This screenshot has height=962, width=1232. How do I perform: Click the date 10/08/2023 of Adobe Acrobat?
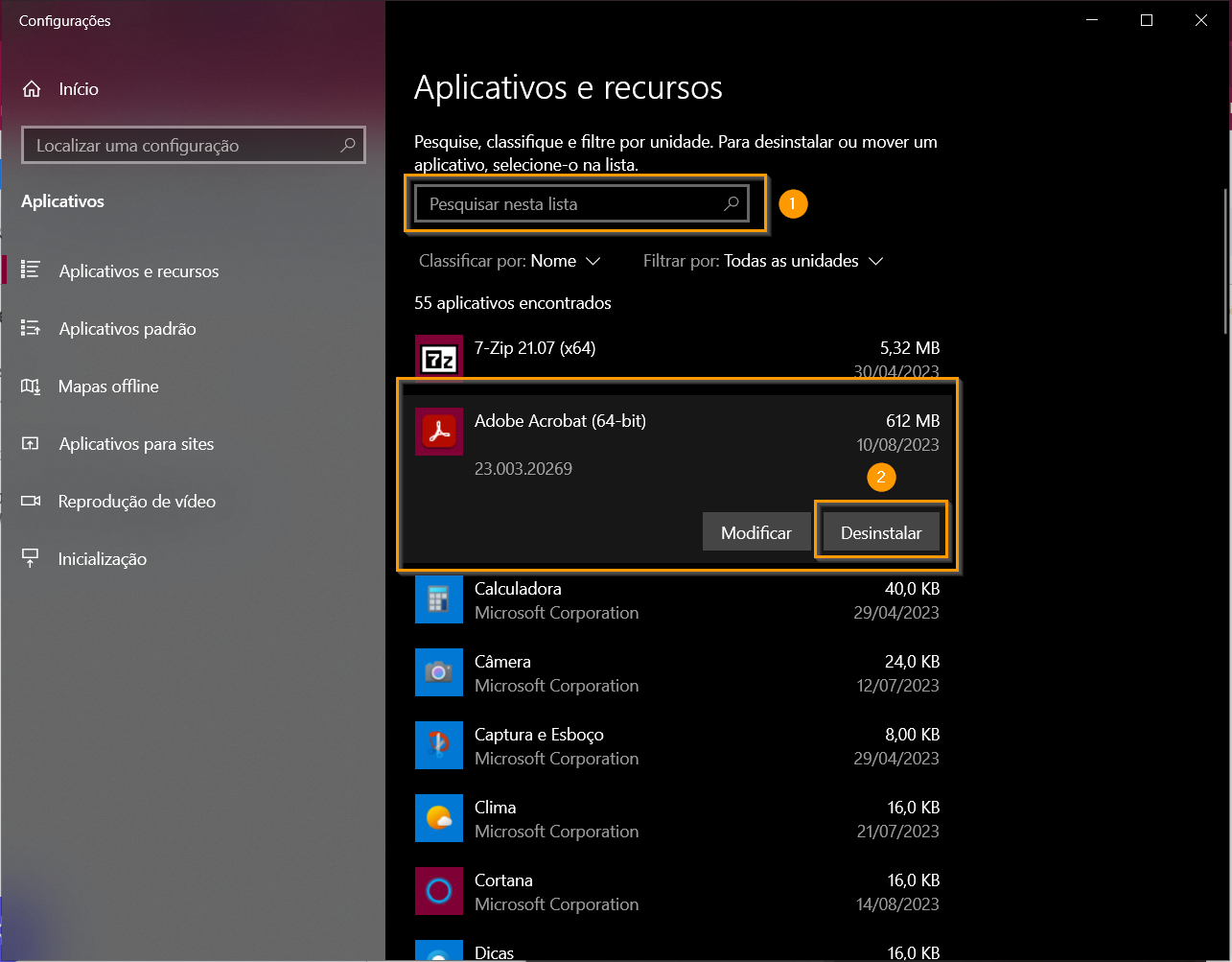point(897,445)
